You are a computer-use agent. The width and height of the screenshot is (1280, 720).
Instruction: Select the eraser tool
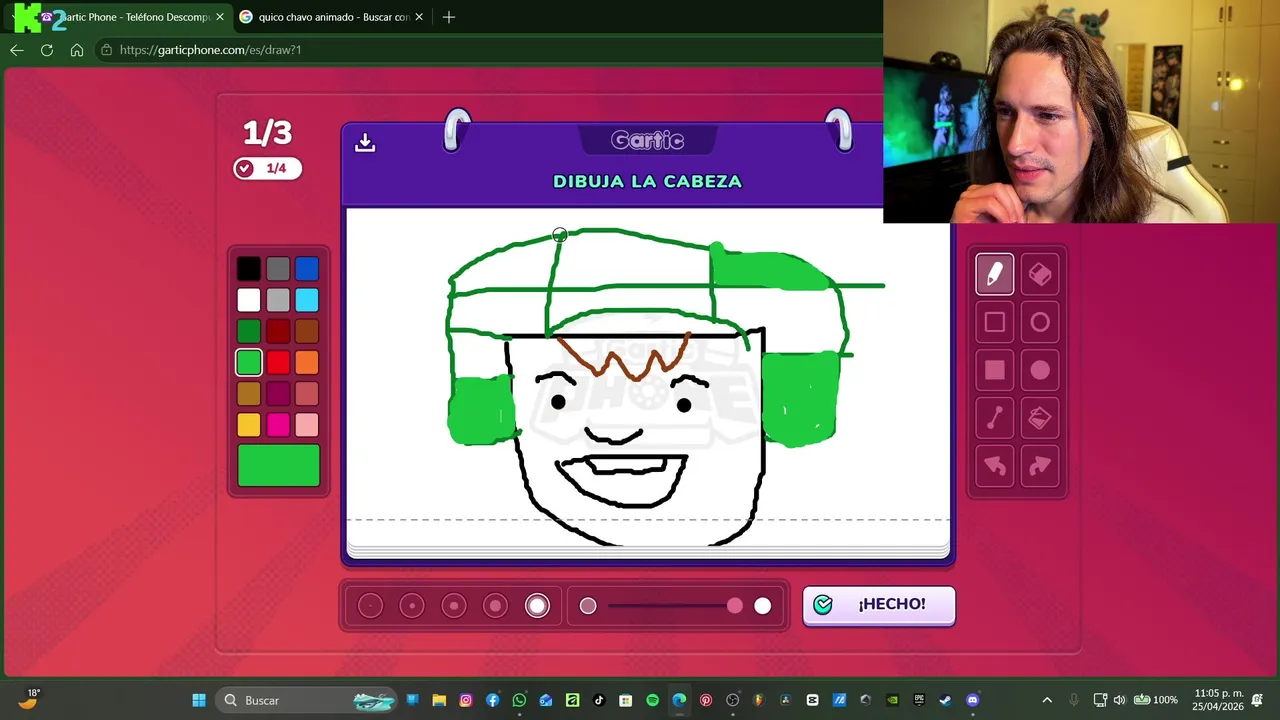click(x=1040, y=274)
